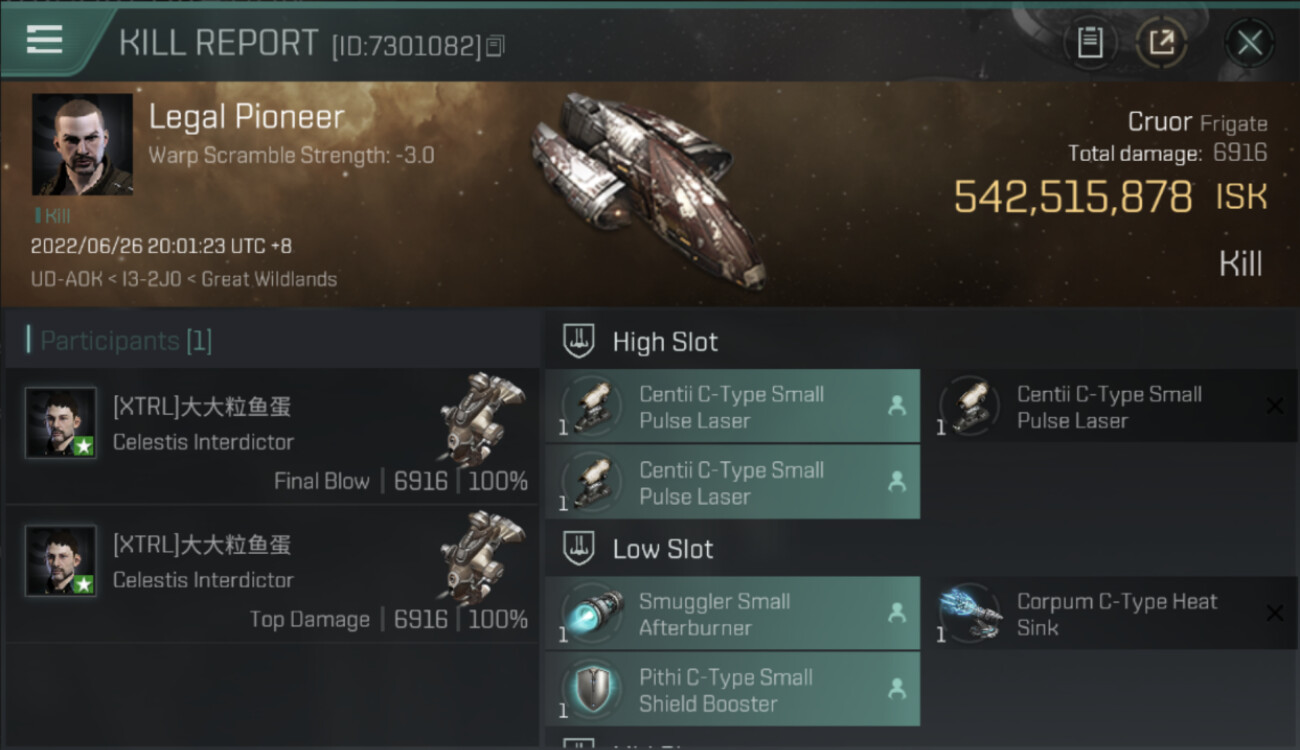1300x750 pixels.
Task: Open the Participants section header
Action: pos(119,341)
